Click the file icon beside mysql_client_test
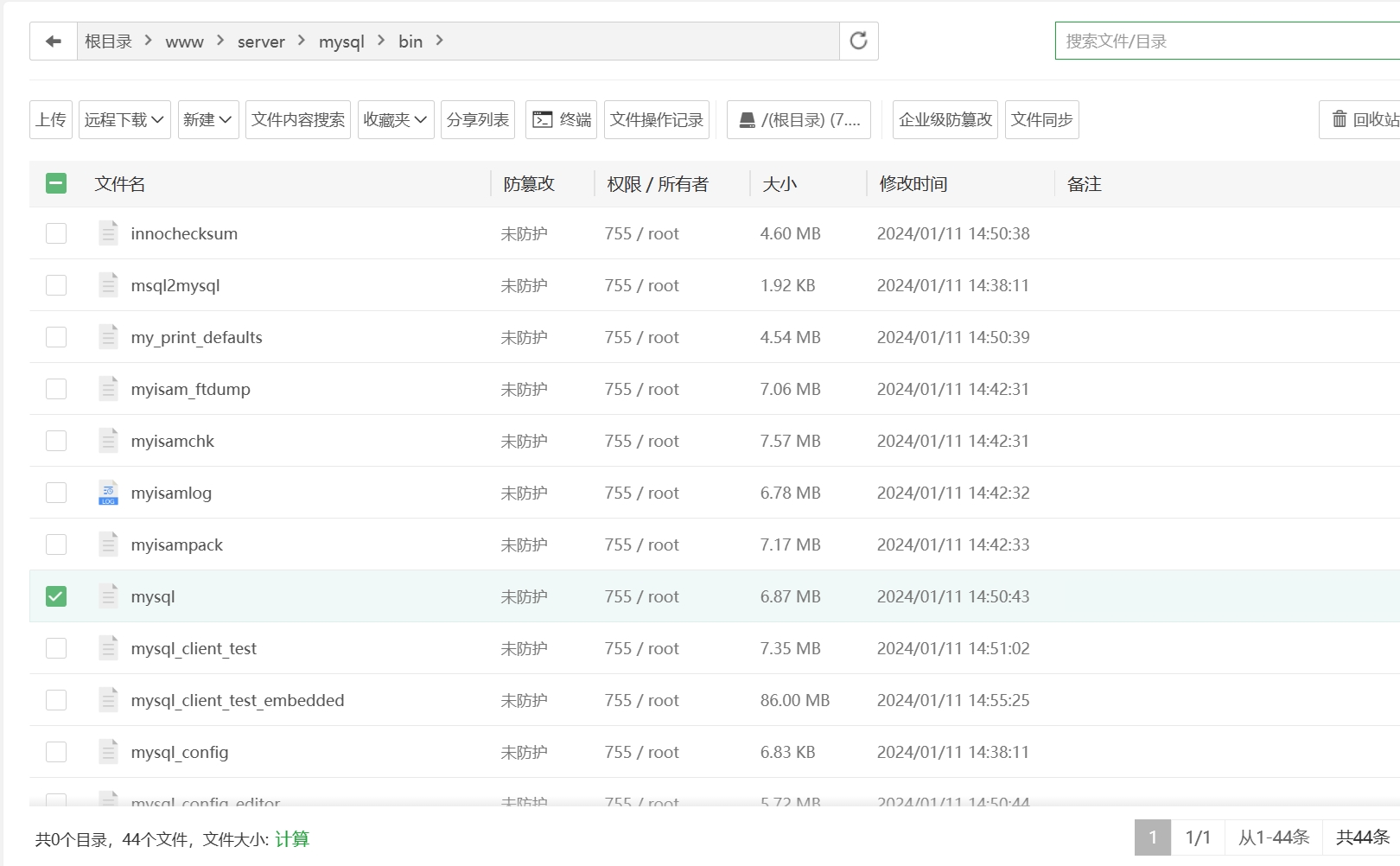Screen dimensions: 1400x866 point(108,648)
